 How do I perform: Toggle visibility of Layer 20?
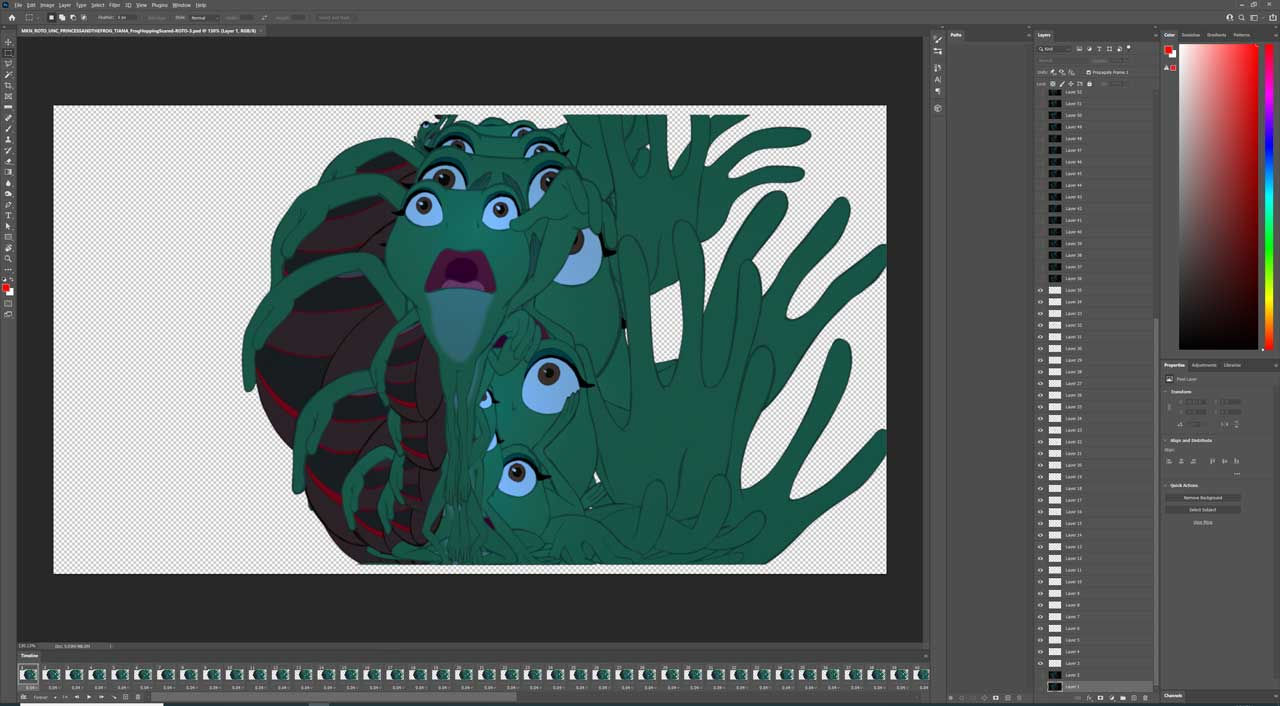1040,465
